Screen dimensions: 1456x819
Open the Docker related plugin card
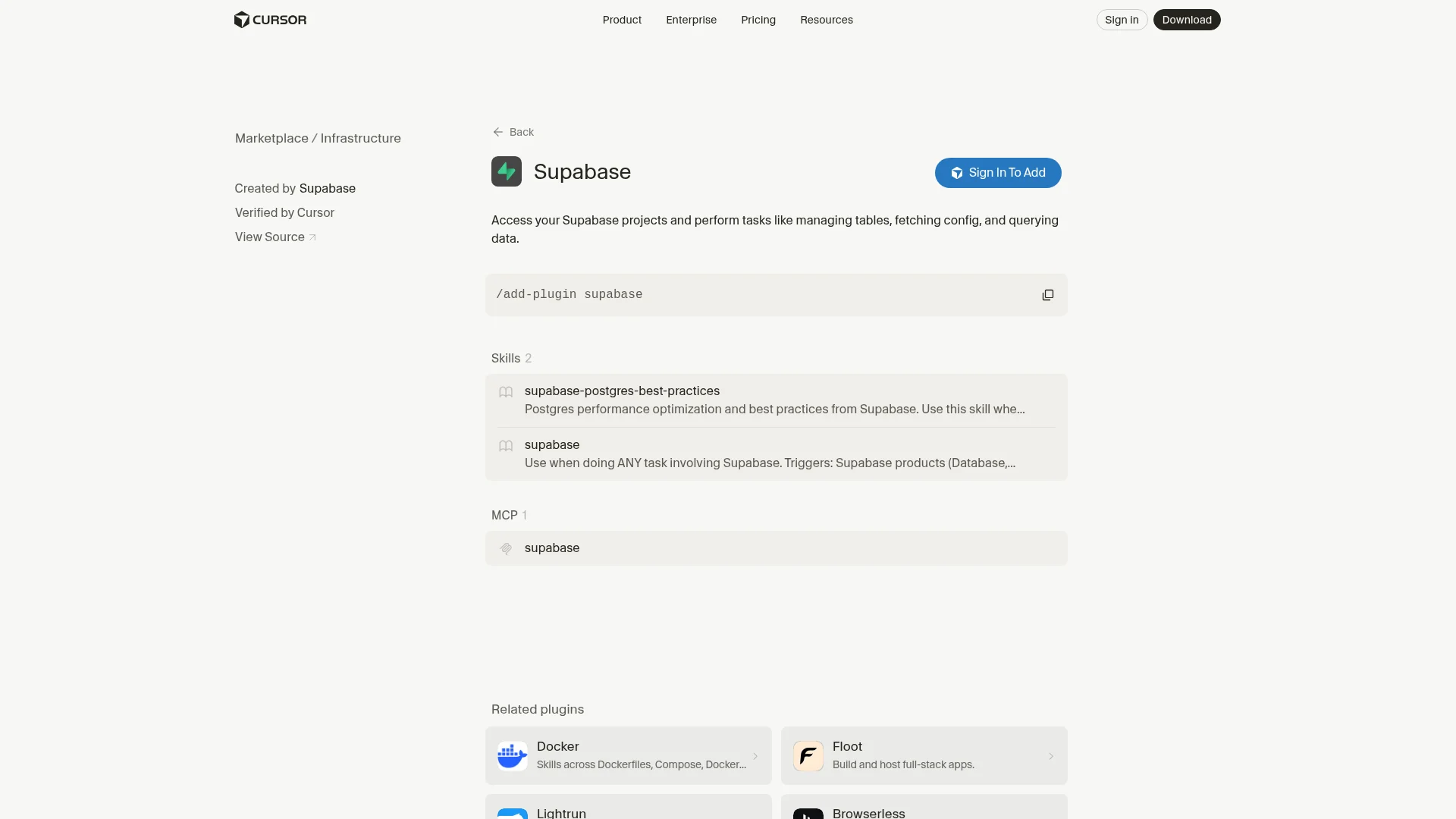tap(629, 756)
